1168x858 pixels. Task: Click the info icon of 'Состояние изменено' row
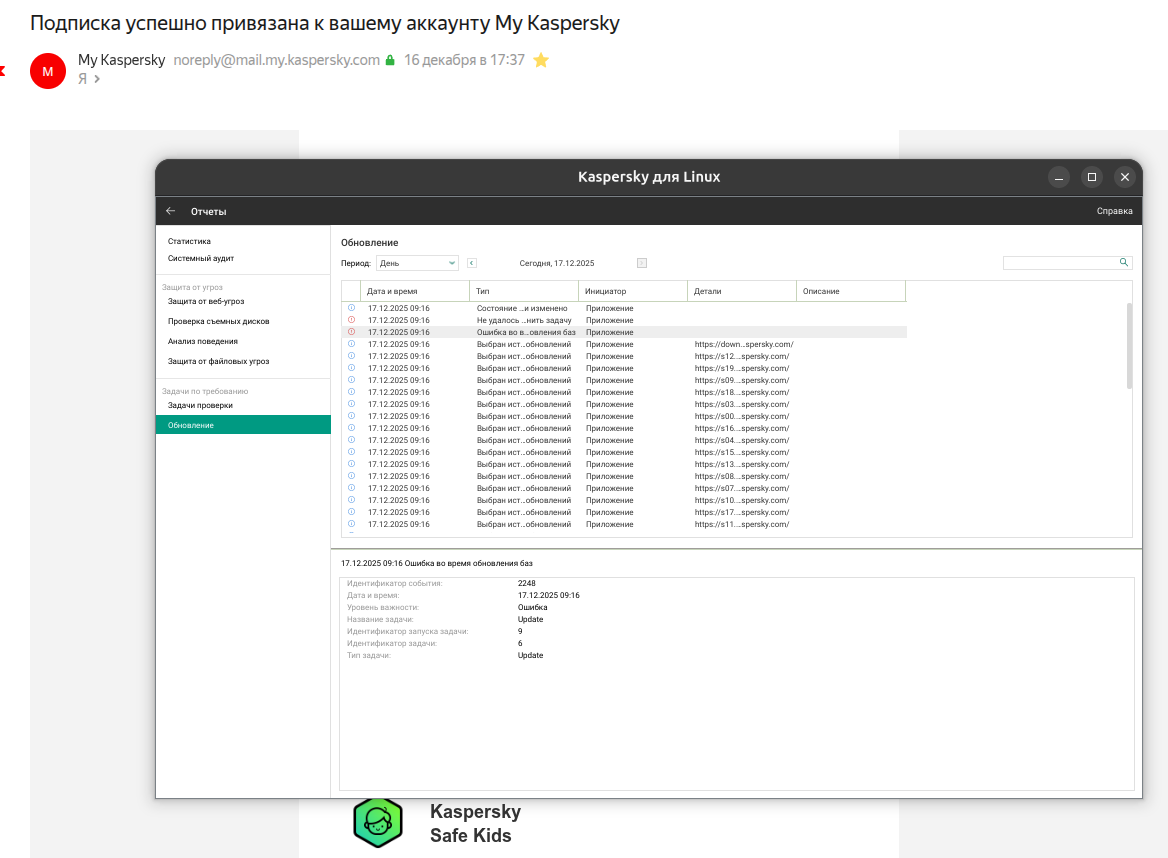pyautogui.click(x=351, y=308)
